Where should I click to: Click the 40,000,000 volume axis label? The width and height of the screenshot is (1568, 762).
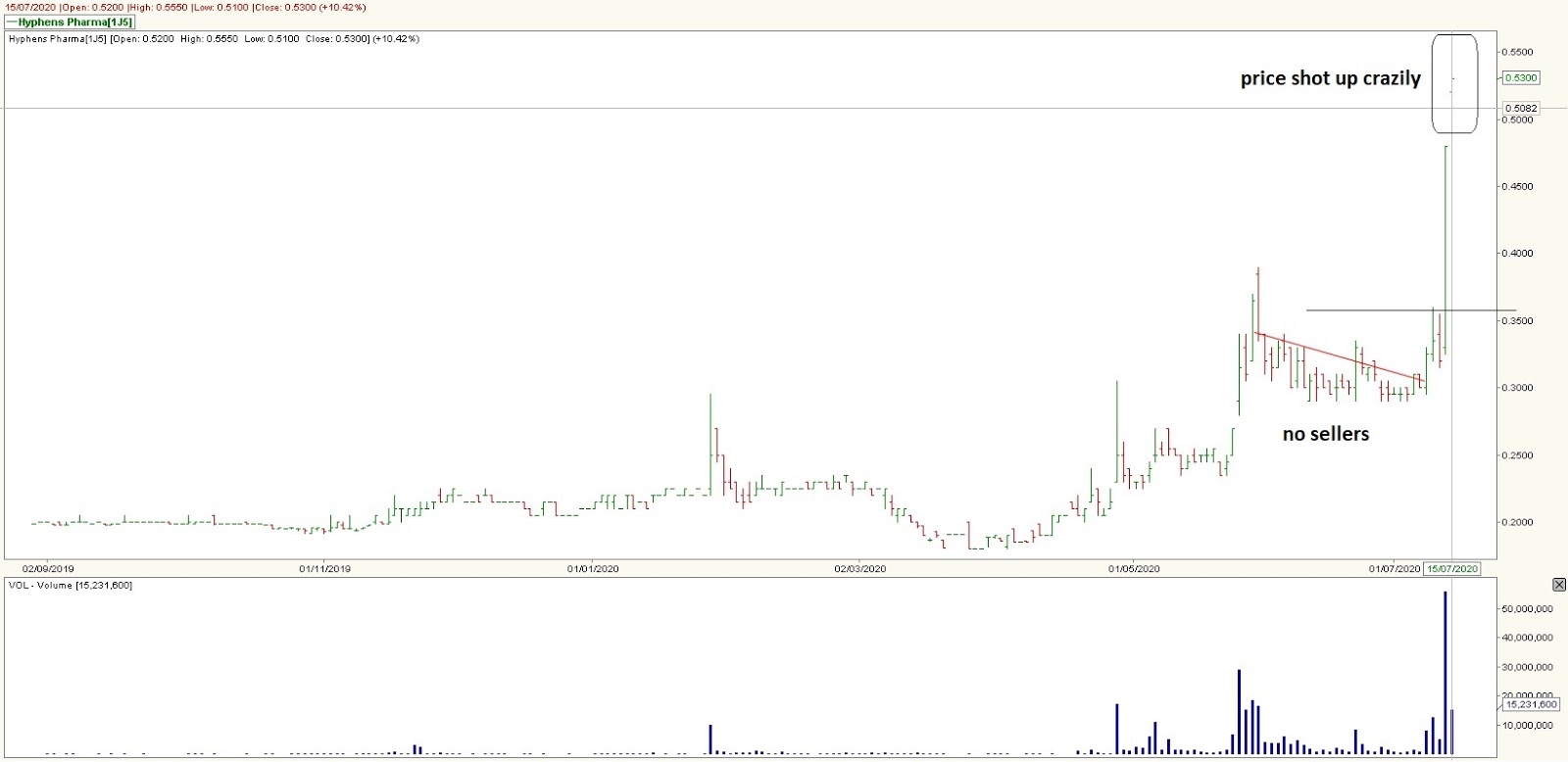[1528, 638]
